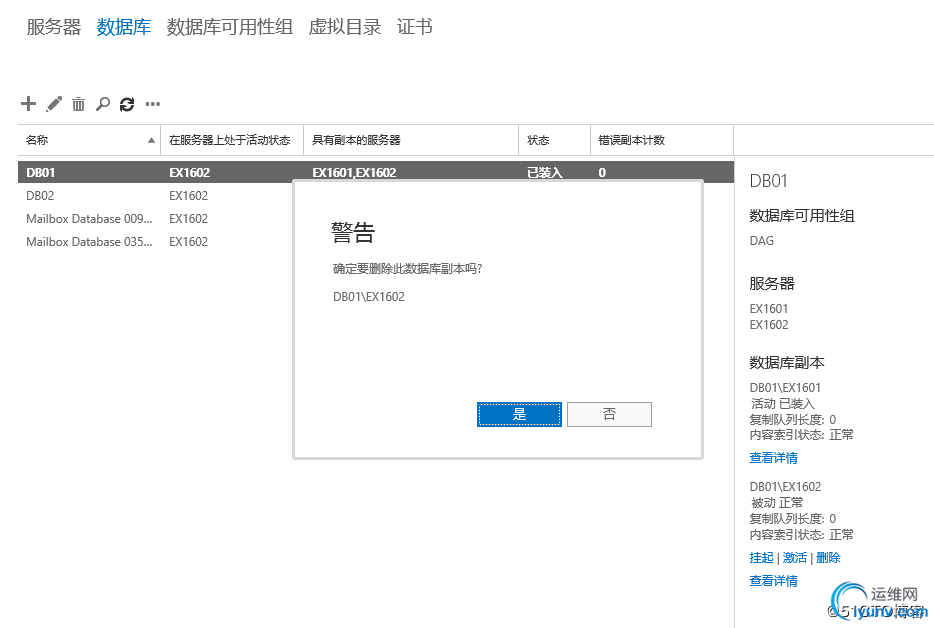Viewport: 934px width, 628px height.
Task: Click the DB01\EX1602 text in warning dialog
Action: coord(369,297)
